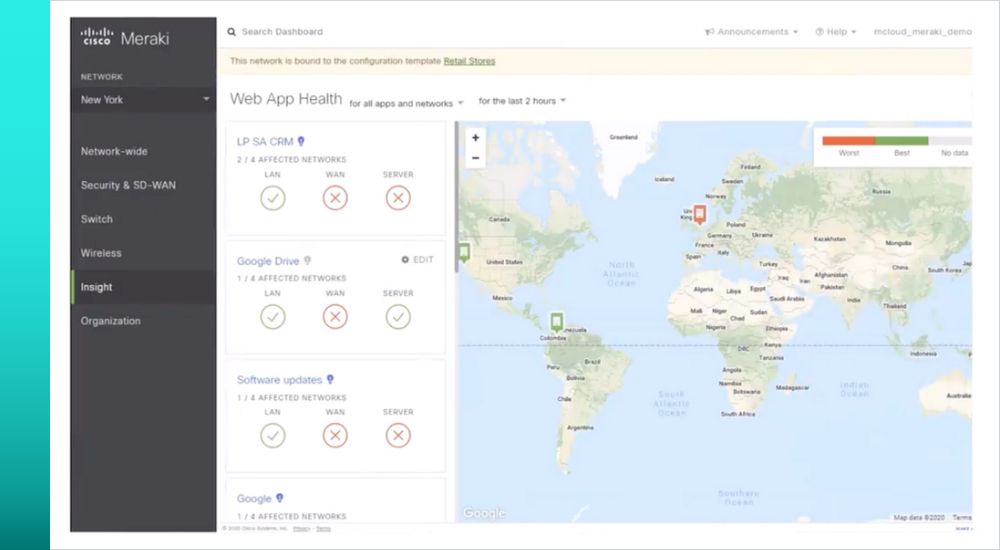Click LP SA CRM LAN check status icon

pos(272,198)
